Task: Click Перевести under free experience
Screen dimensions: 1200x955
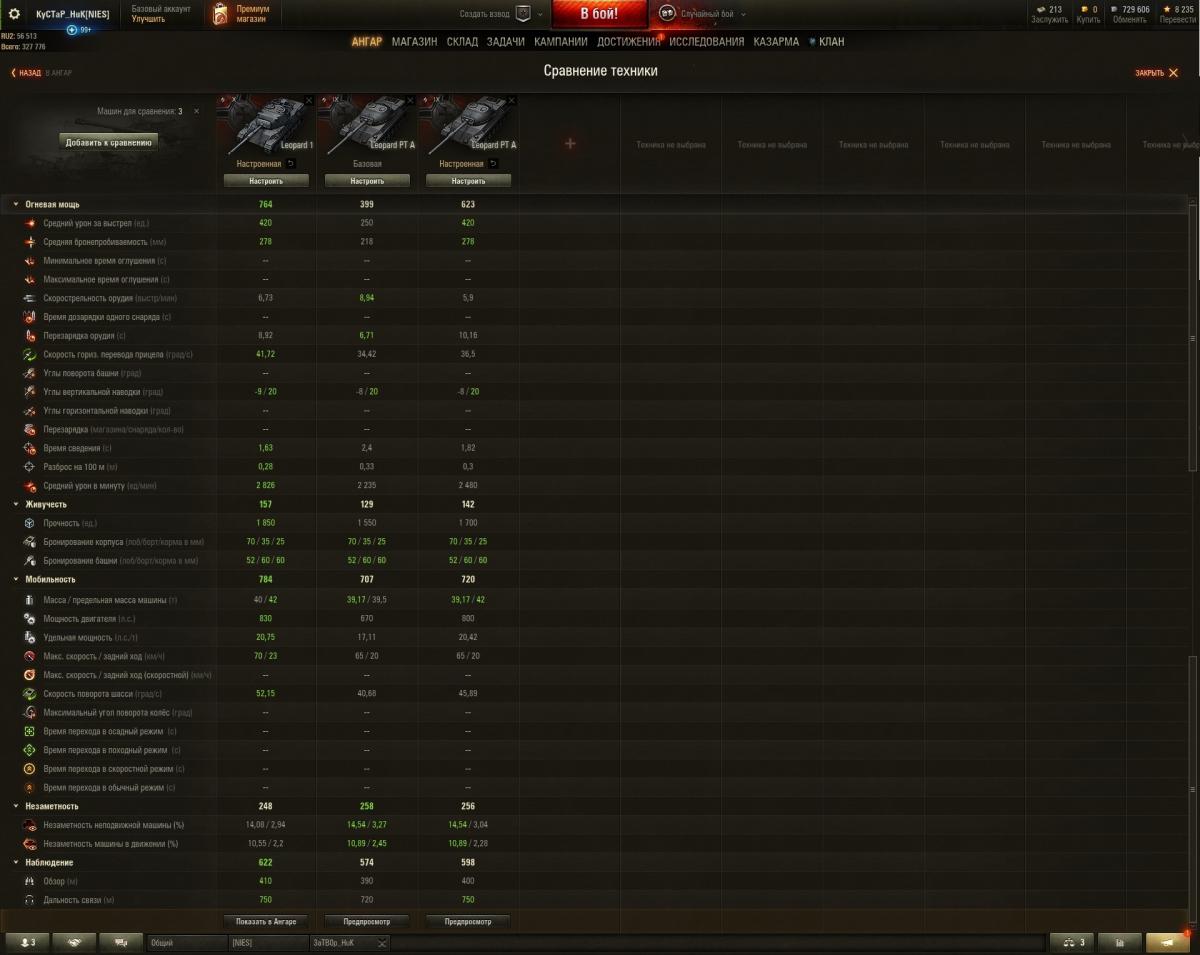Action: [1177, 20]
